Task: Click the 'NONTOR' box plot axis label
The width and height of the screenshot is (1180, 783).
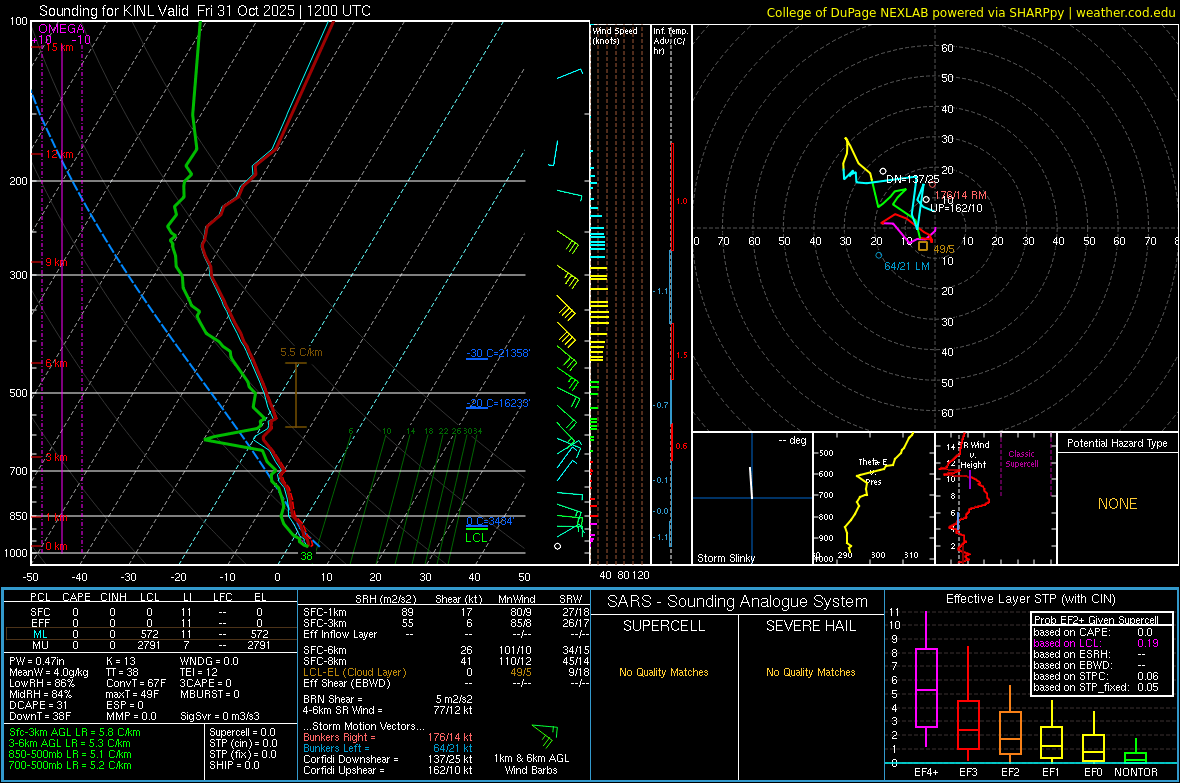Action: click(1136, 772)
